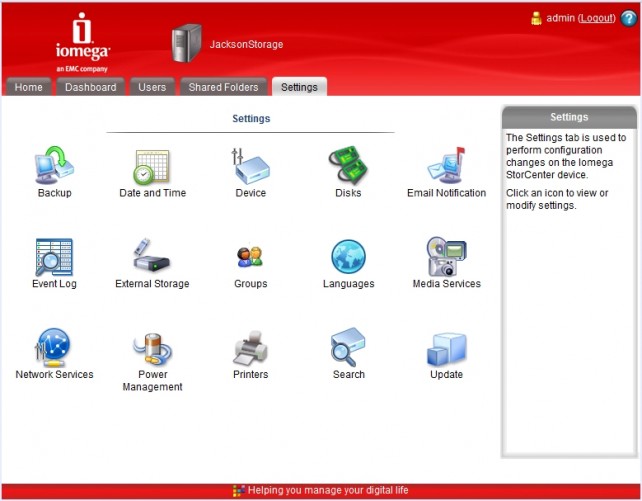Click the Network Services label
This screenshot has height=501, width=642.
point(54,374)
